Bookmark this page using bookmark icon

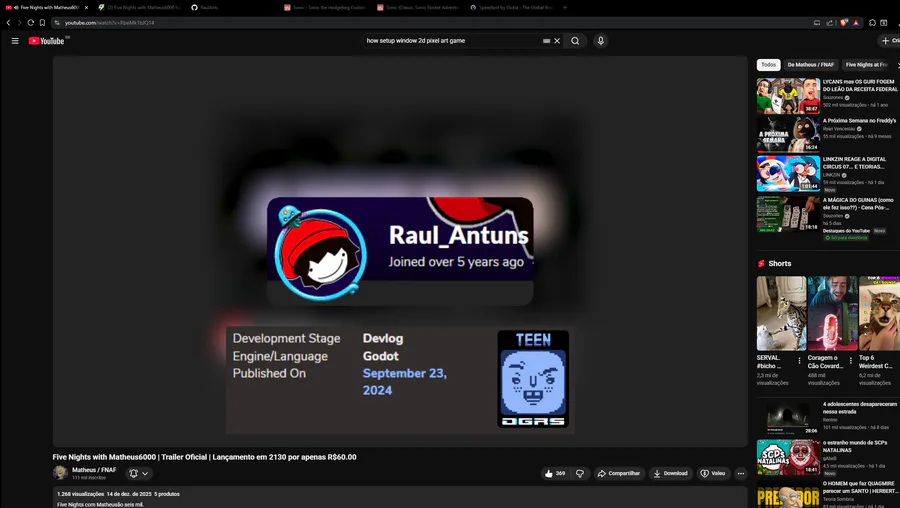pos(42,23)
